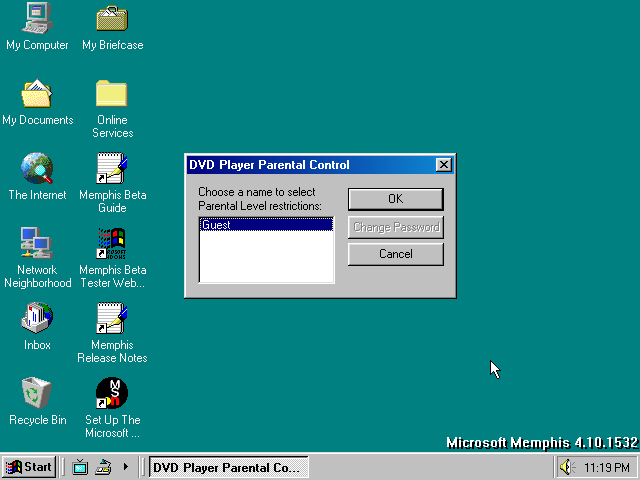Screen dimensions: 640x480
Task: Select Guest in the name list
Action: coord(266,225)
